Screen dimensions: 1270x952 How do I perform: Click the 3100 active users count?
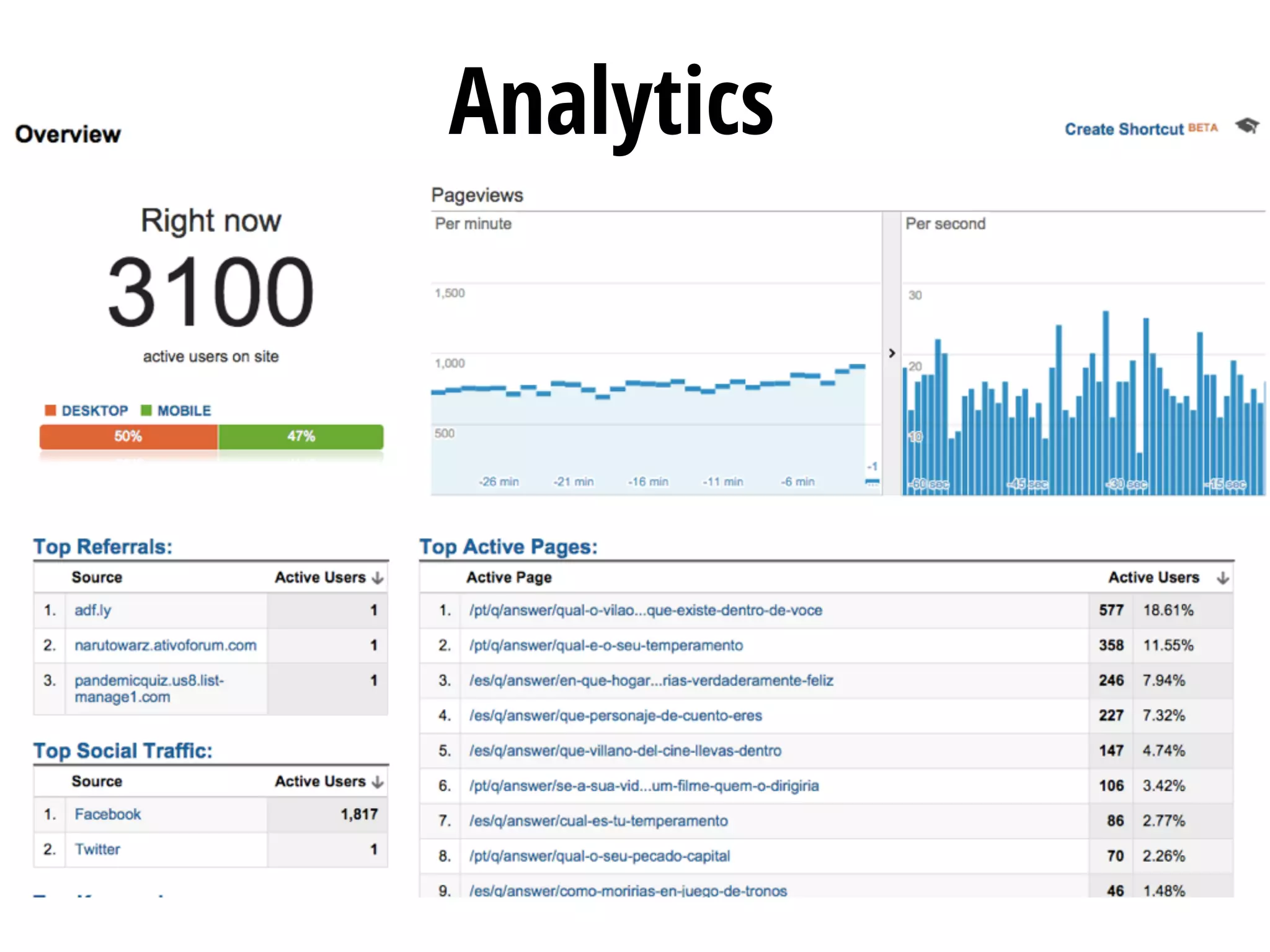(211, 291)
